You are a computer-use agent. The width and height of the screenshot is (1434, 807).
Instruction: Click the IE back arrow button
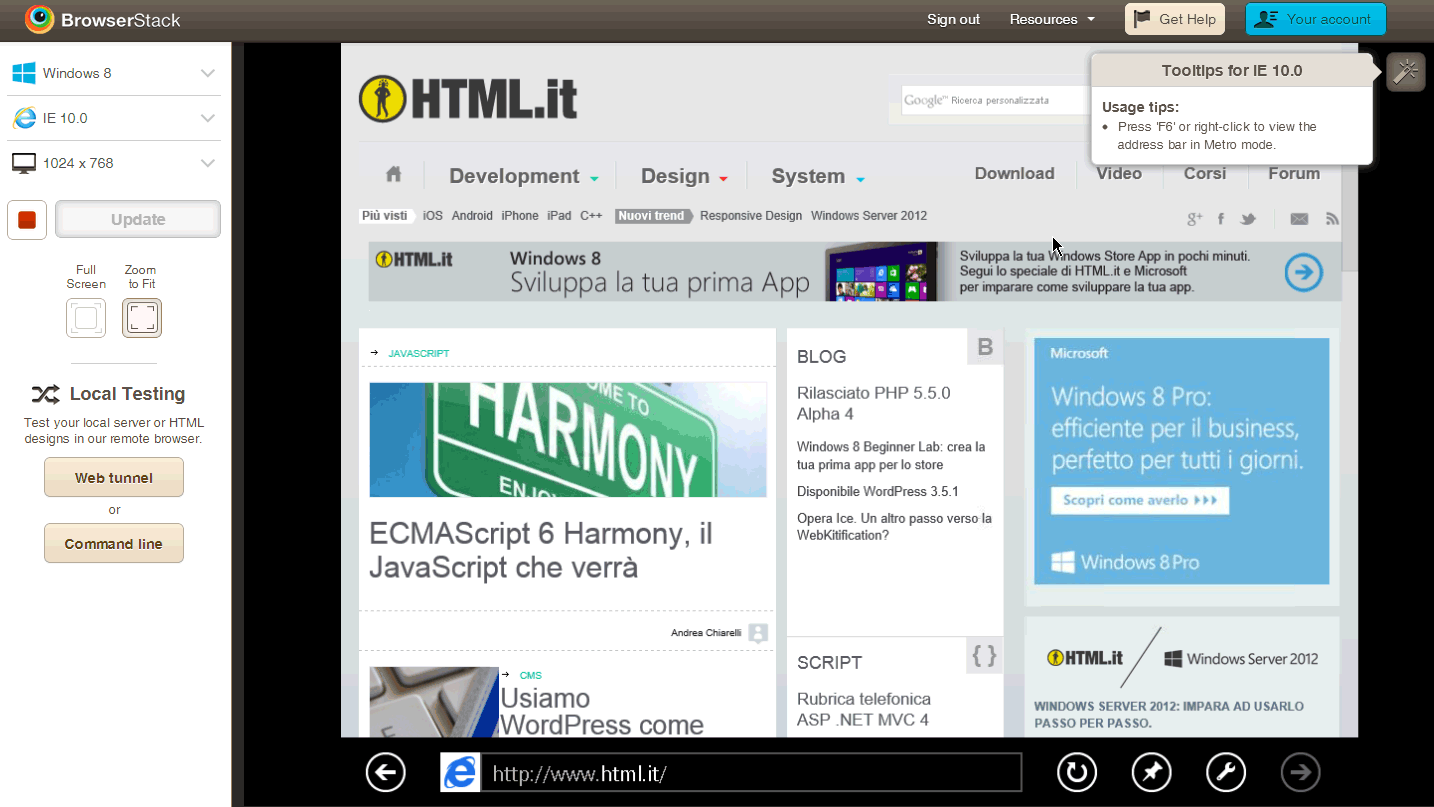coord(385,772)
